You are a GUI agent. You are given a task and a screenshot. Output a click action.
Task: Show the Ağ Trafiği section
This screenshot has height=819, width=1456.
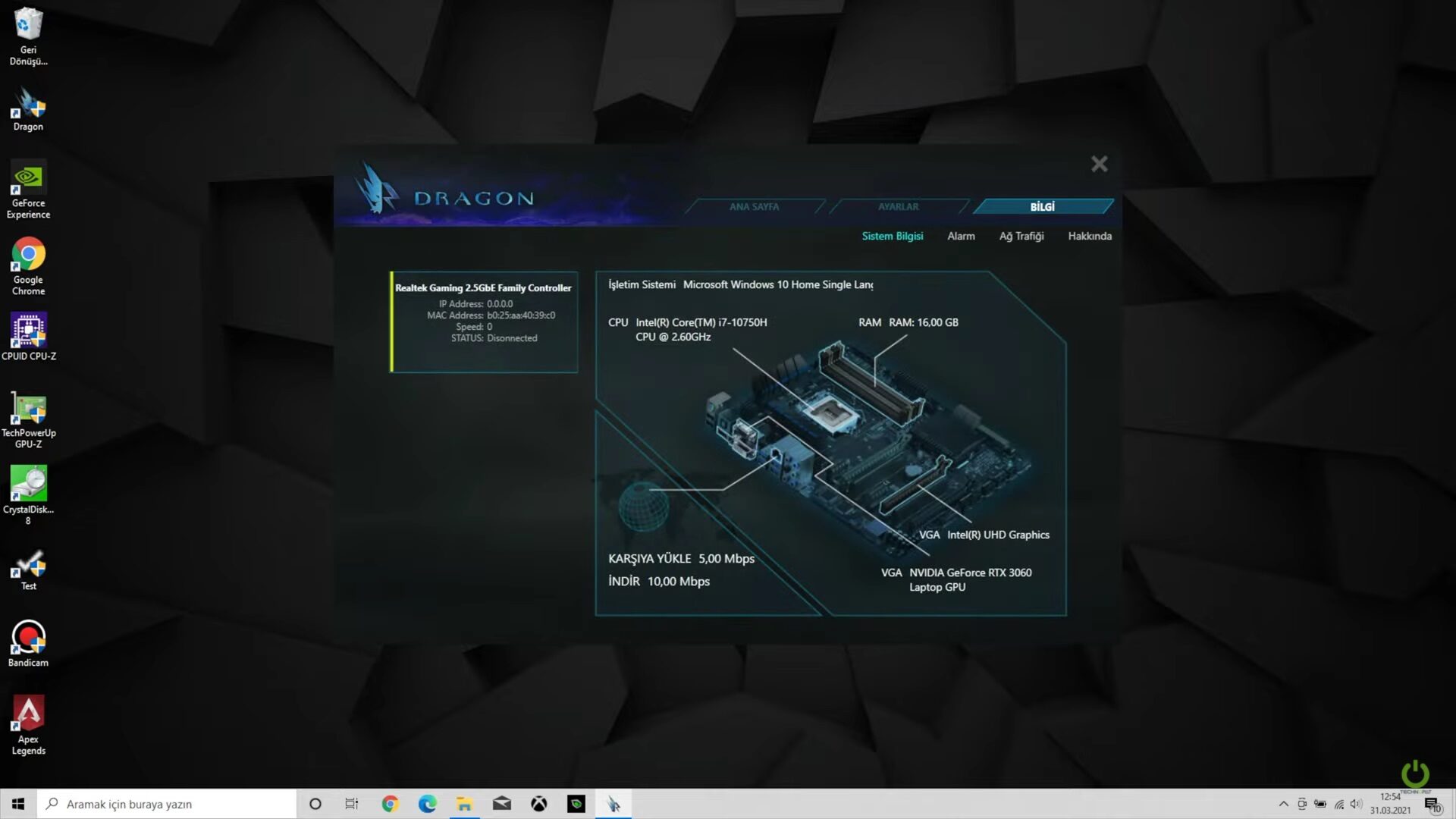1021,236
